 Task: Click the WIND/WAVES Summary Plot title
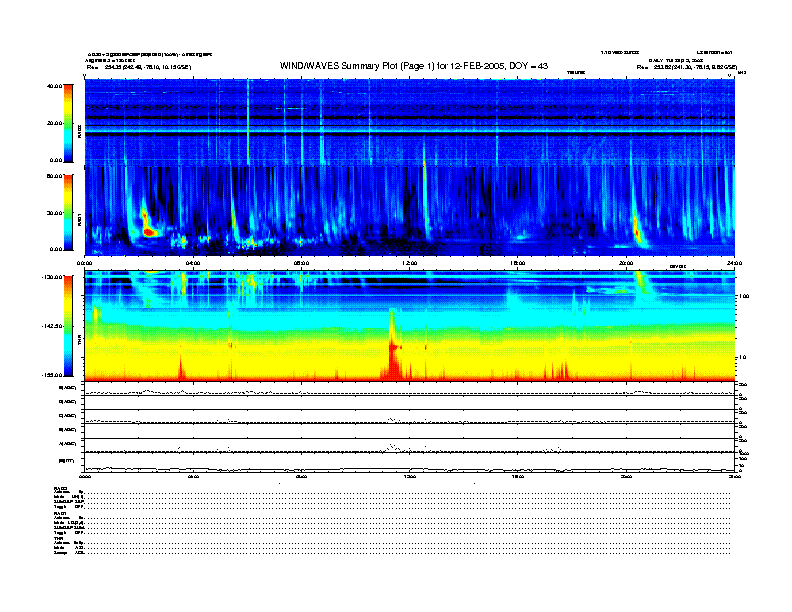pos(414,66)
